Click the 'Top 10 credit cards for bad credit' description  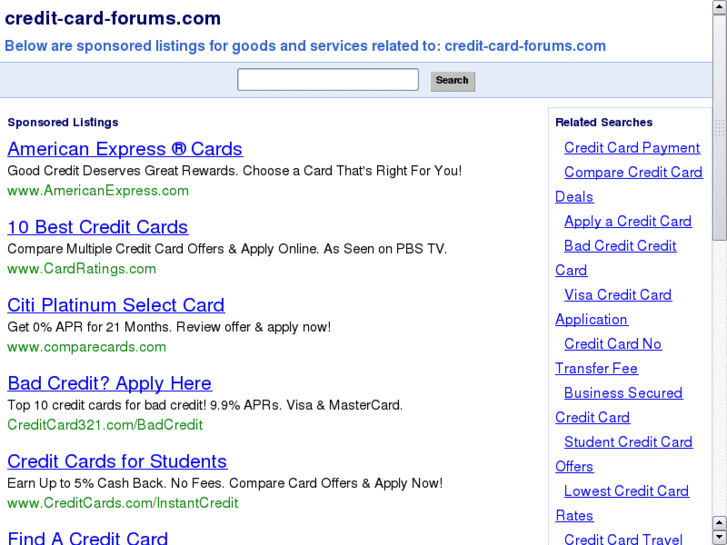(205, 405)
